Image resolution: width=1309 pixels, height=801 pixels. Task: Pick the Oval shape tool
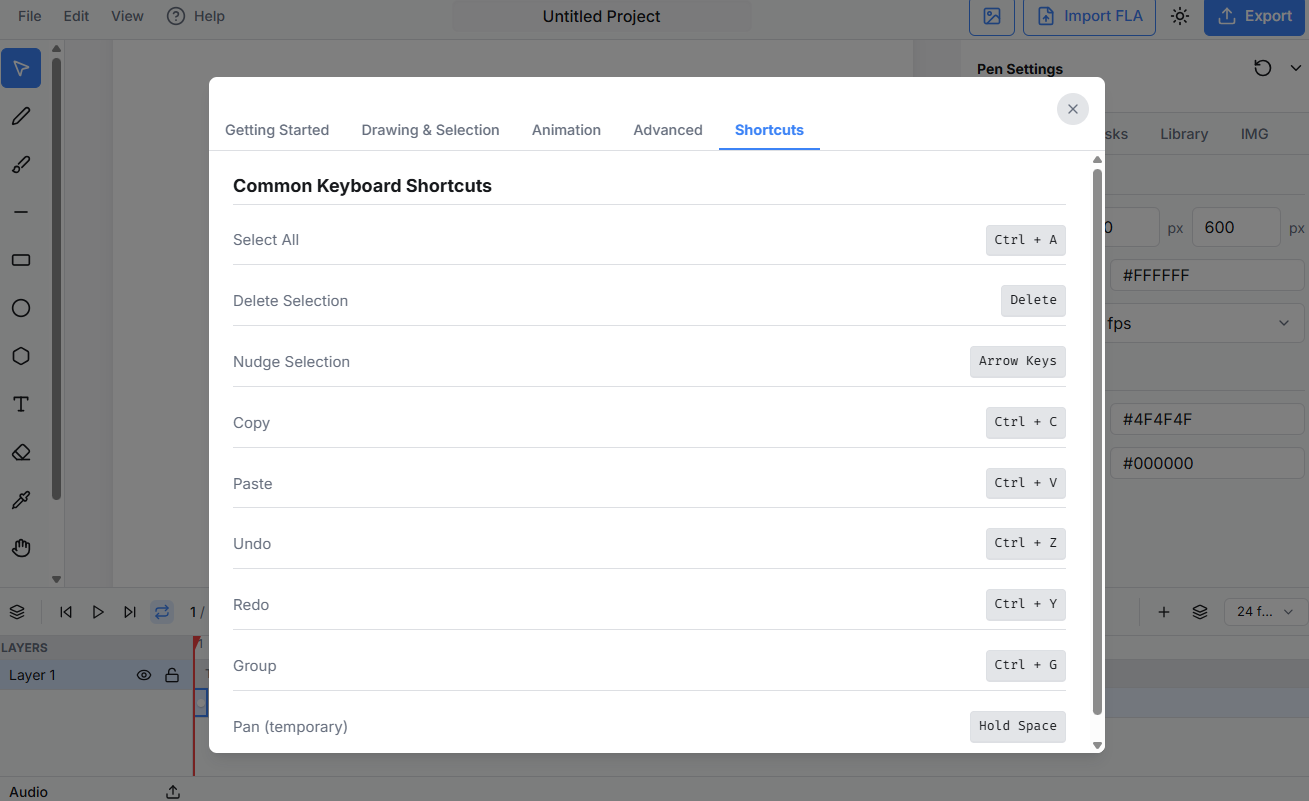click(21, 308)
